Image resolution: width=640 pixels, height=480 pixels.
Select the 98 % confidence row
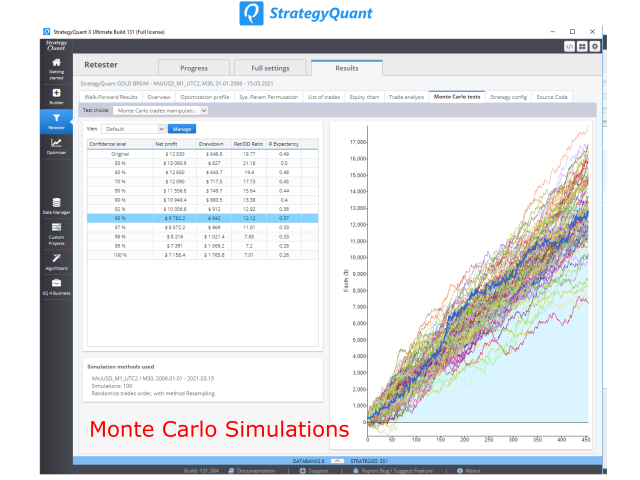point(203,237)
